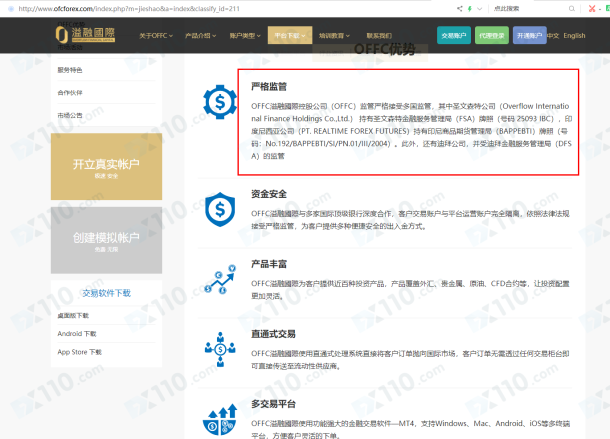Viewport: 610px width, 439px height.
Task: Click the share icon in the address bar
Action: (460, 9)
